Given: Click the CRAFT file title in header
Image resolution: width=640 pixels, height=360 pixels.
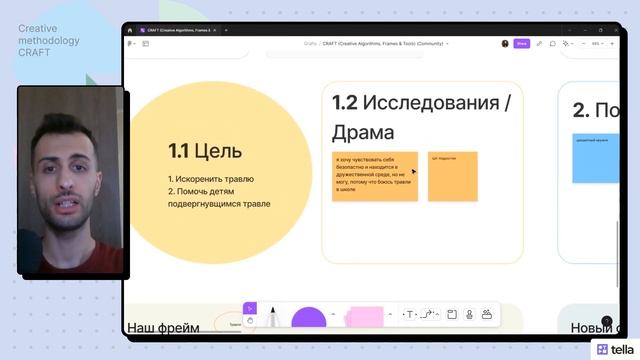Looking at the screenshot, I should pyautogui.click(x=382, y=44).
